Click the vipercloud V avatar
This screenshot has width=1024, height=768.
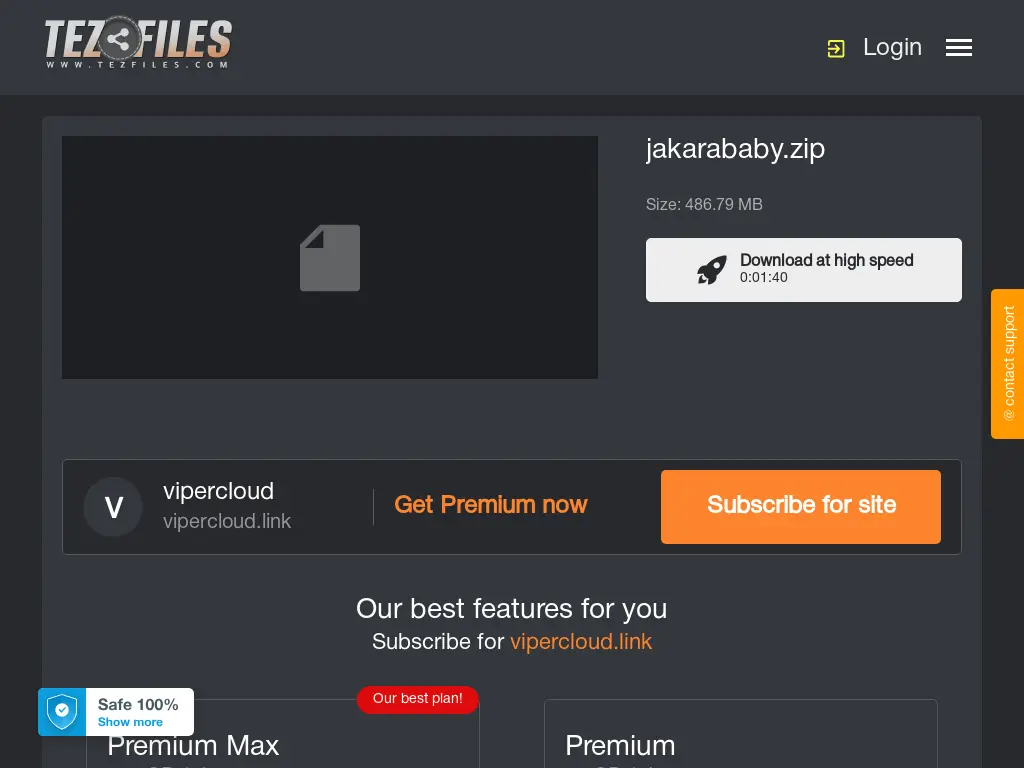pyautogui.click(x=113, y=507)
